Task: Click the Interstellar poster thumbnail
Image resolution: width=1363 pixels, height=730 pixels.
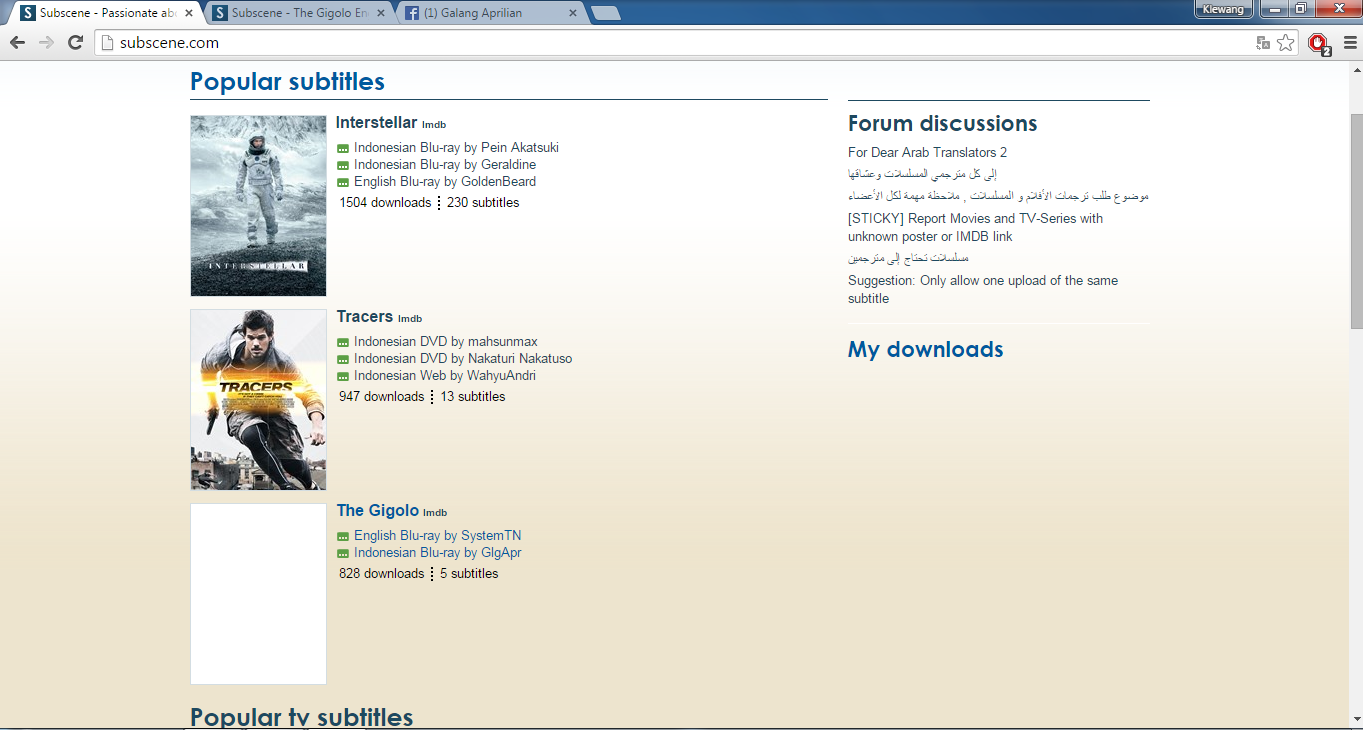Action: point(258,206)
